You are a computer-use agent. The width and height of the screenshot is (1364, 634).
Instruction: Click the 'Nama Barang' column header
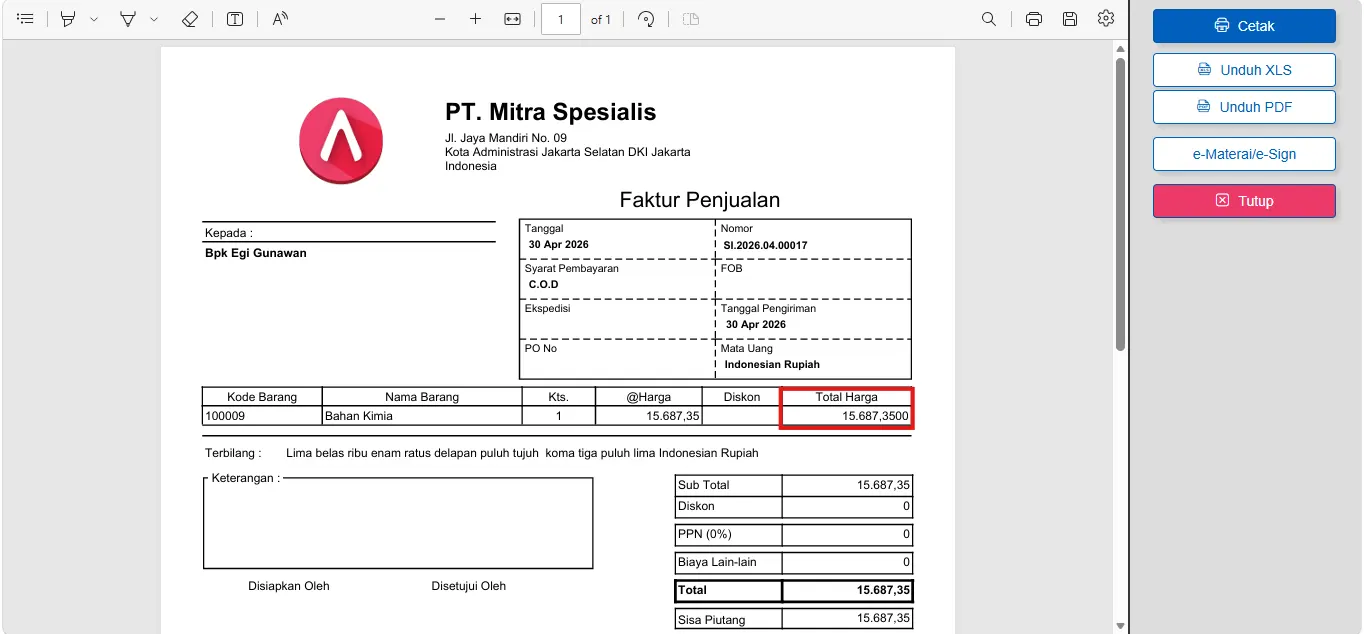[x=422, y=397]
